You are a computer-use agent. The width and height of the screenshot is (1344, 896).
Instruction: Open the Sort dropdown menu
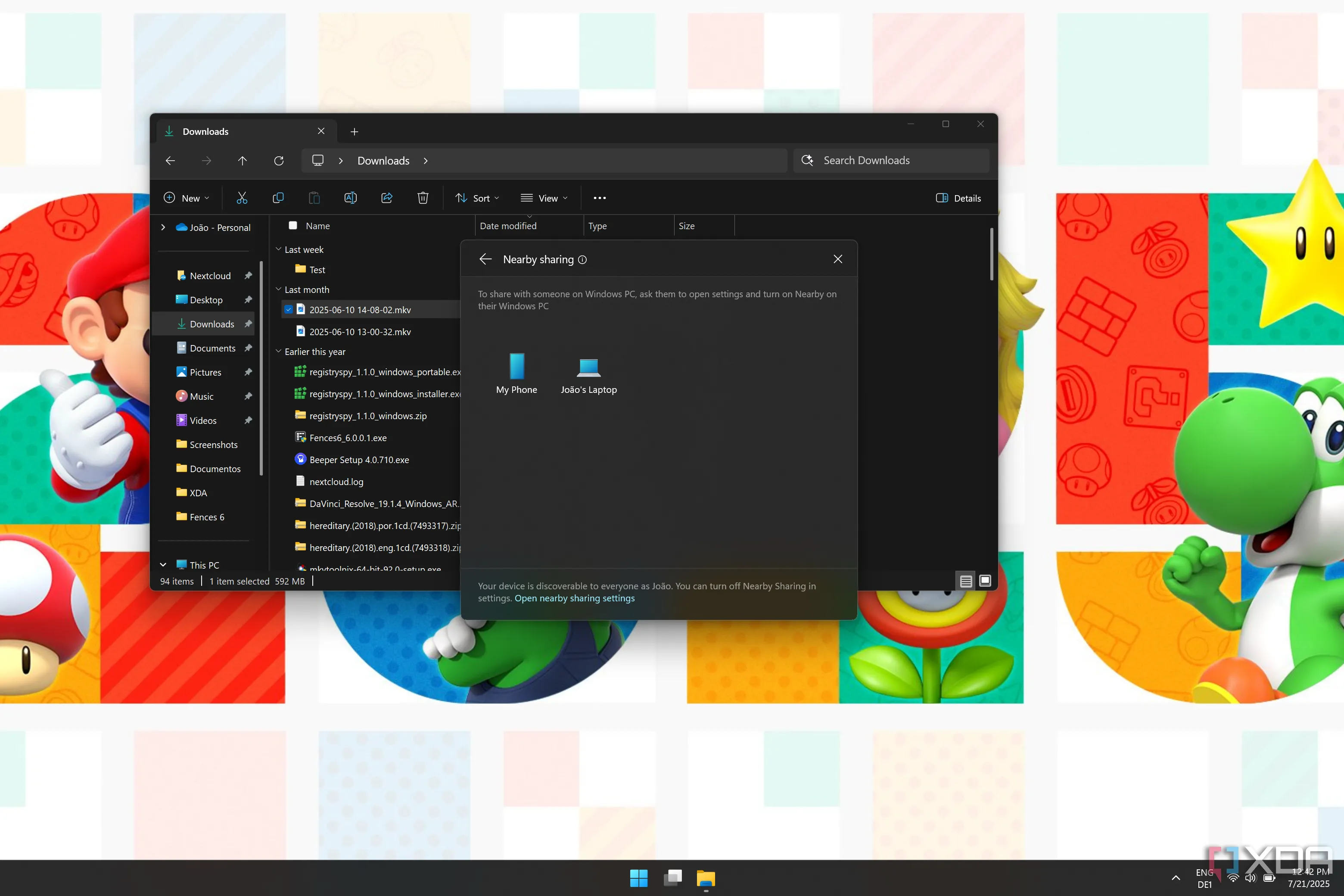(x=477, y=198)
